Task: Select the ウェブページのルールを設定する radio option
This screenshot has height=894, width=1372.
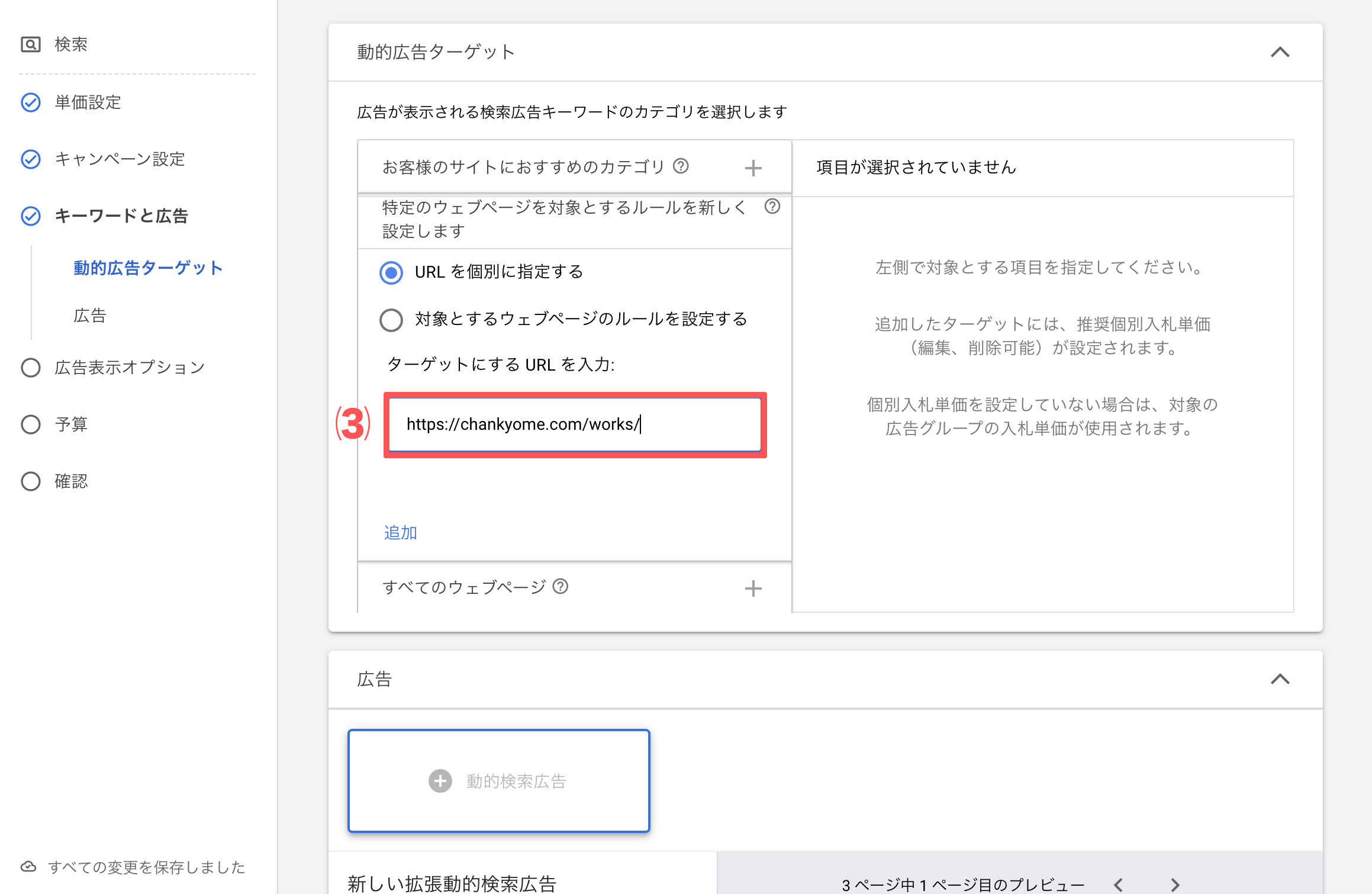Action: (391, 320)
